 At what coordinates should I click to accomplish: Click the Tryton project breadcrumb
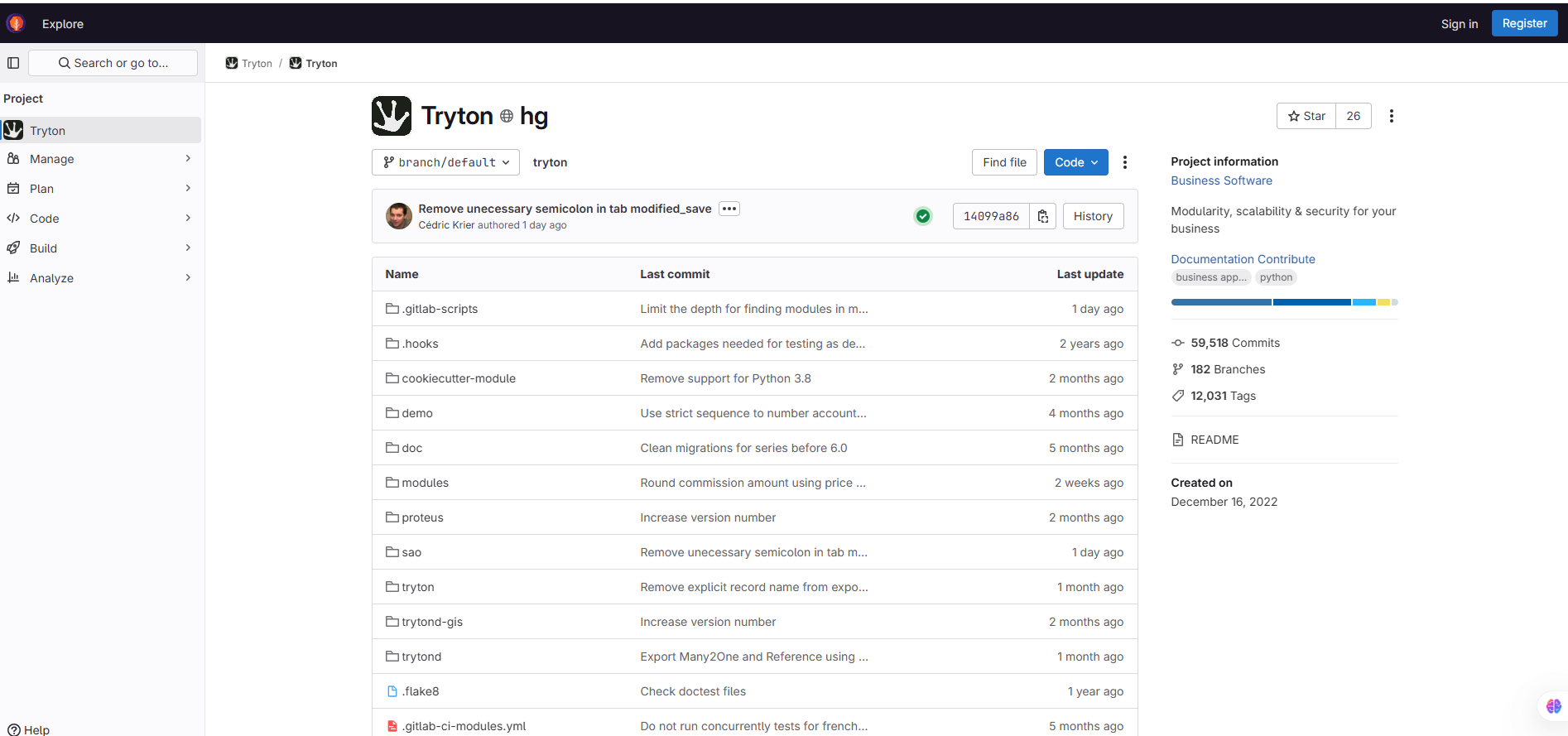pyautogui.click(x=313, y=64)
